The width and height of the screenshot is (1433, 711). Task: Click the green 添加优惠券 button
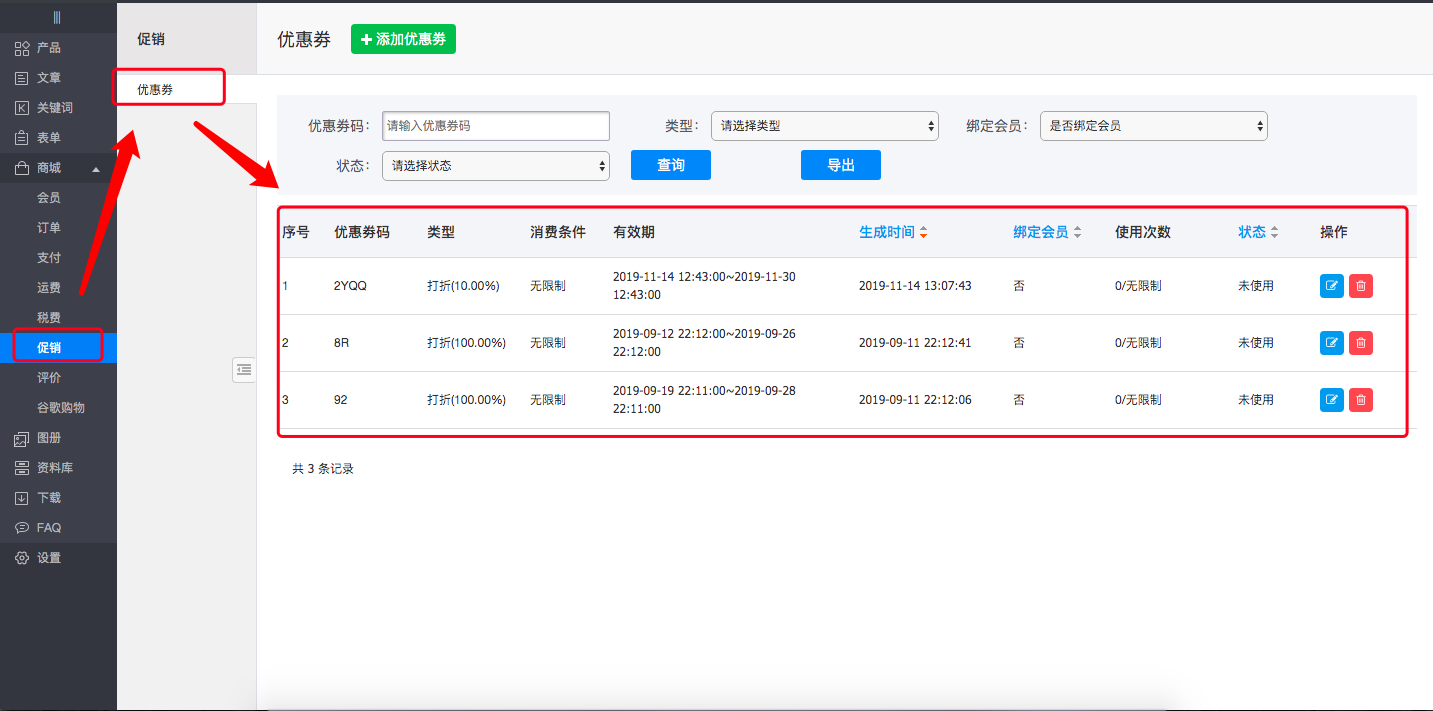tap(403, 39)
